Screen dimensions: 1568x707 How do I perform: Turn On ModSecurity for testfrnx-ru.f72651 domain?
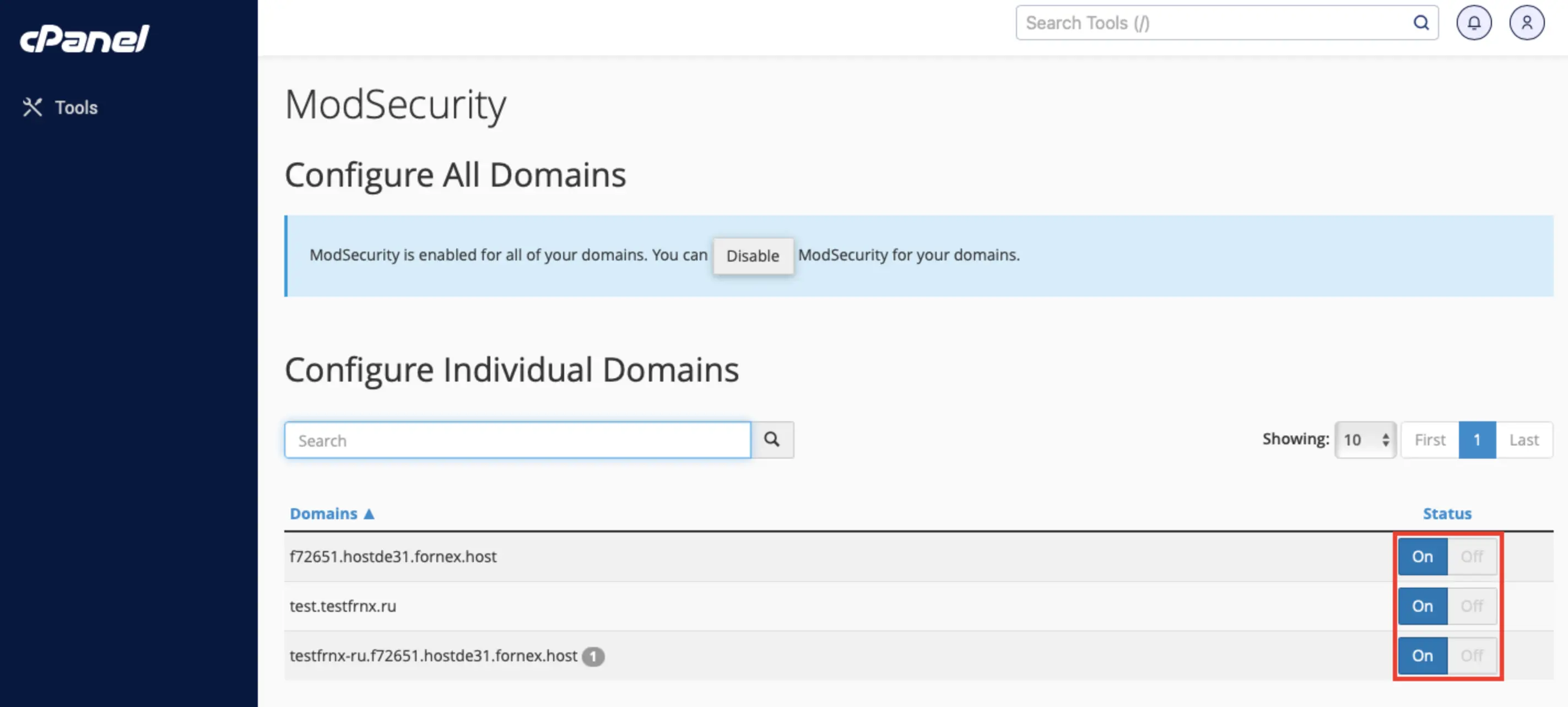click(1422, 656)
